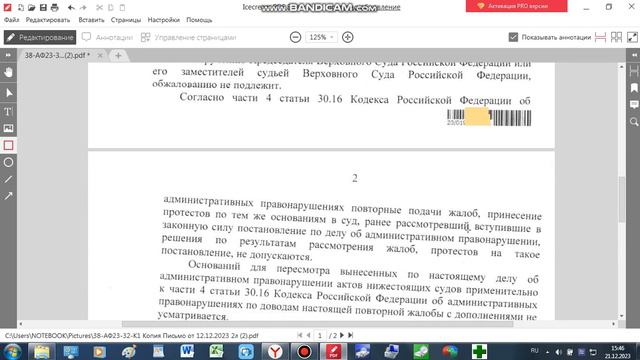This screenshot has height=360, width=640.
Task: Open Bandicam recorder from the taskbar
Action: pyautogui.click(x=304, y=351)
